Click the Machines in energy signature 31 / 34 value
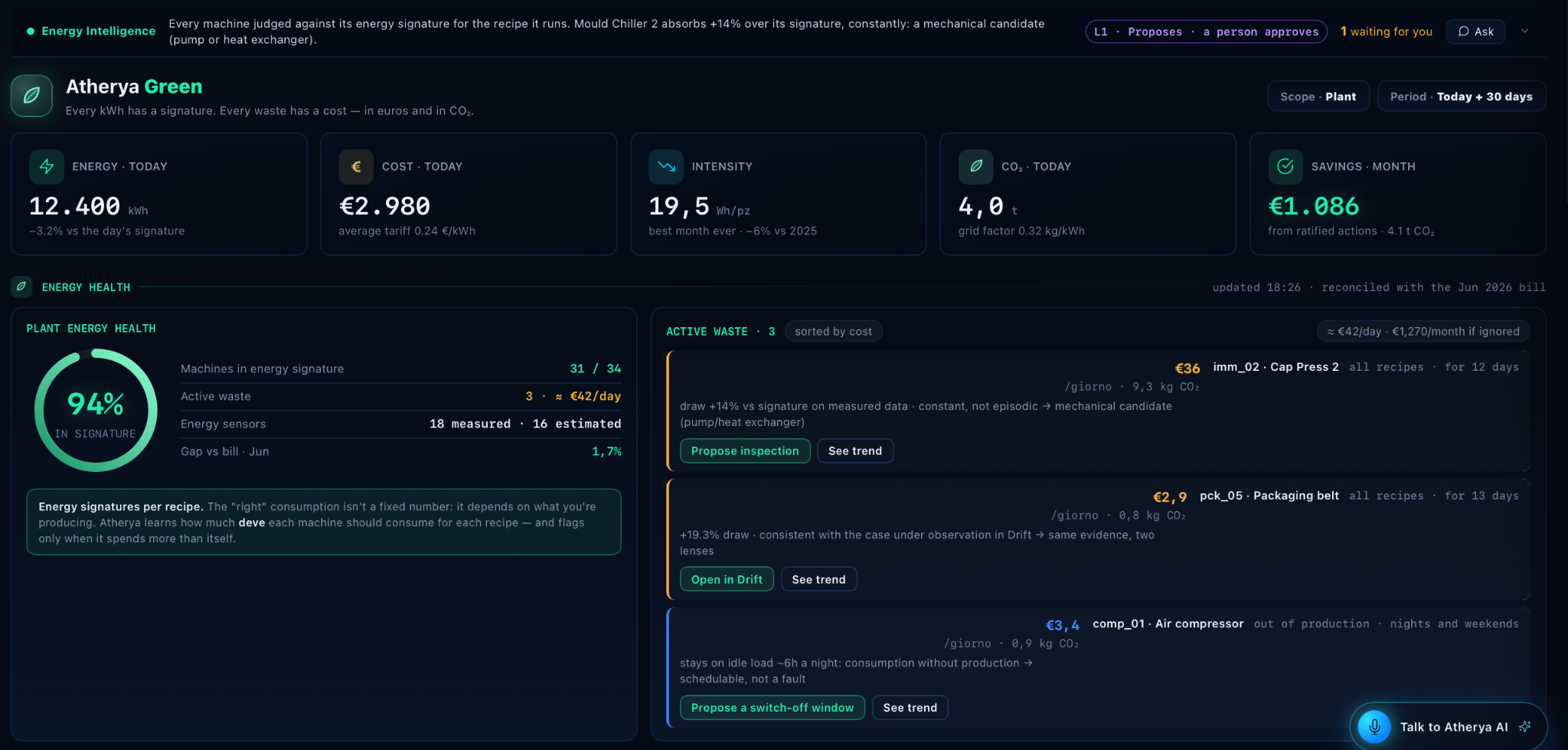Image resolution: width=1568 pixels, height=750 pixels. tap(595, 368)
